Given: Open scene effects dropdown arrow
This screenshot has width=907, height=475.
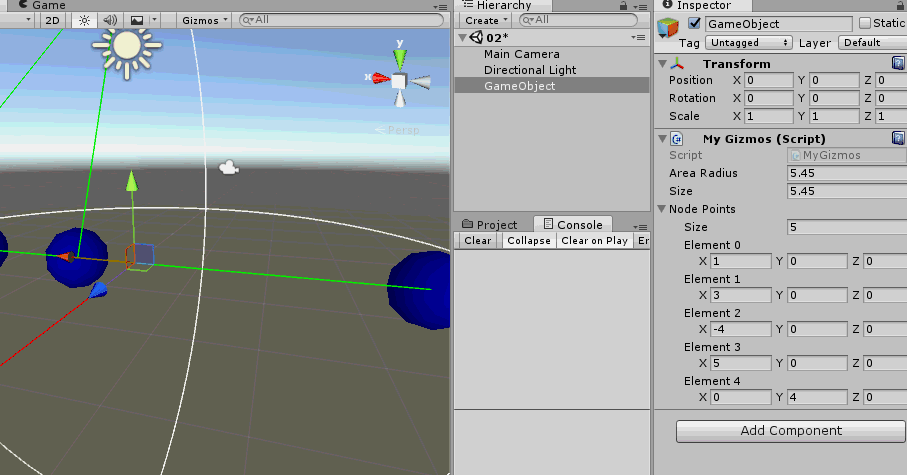Looking at the screenshot, I should (x=154, y=20).
